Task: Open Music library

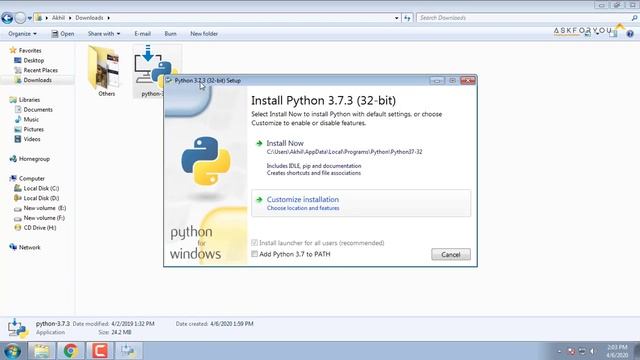Action: (x=31, y=120)
